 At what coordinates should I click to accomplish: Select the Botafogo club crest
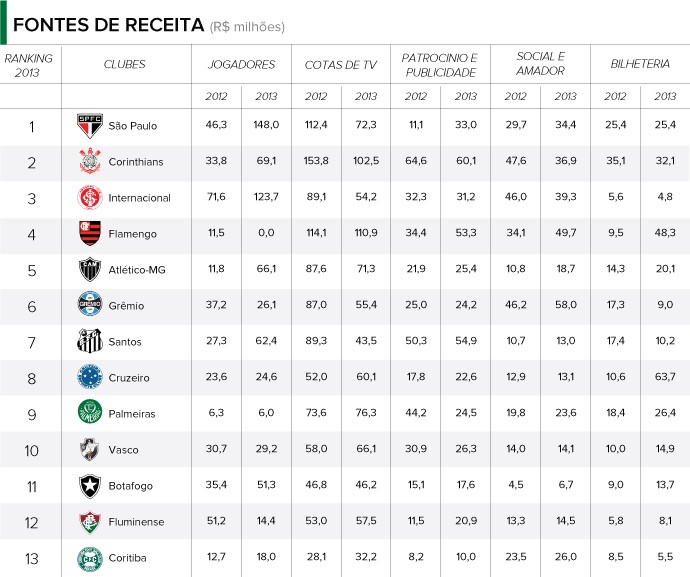(x=90, y=486)
